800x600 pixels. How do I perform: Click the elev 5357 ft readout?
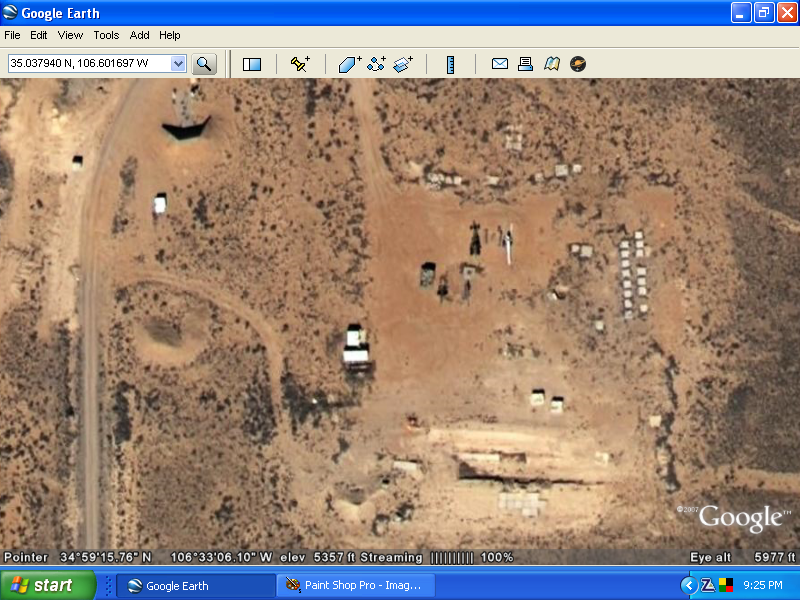317,557
